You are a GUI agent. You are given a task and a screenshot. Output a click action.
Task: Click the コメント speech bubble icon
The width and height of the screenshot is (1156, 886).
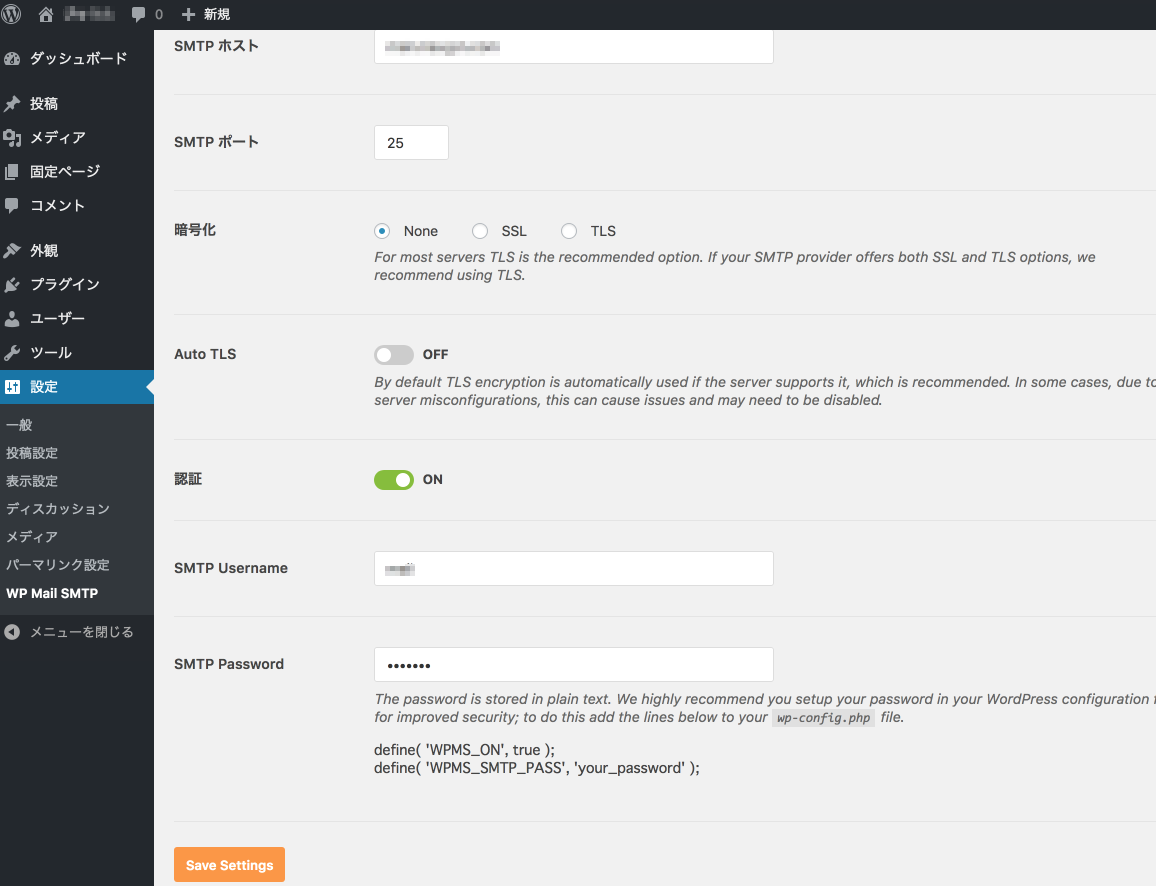pyautogui.click(x=12, y=206)
